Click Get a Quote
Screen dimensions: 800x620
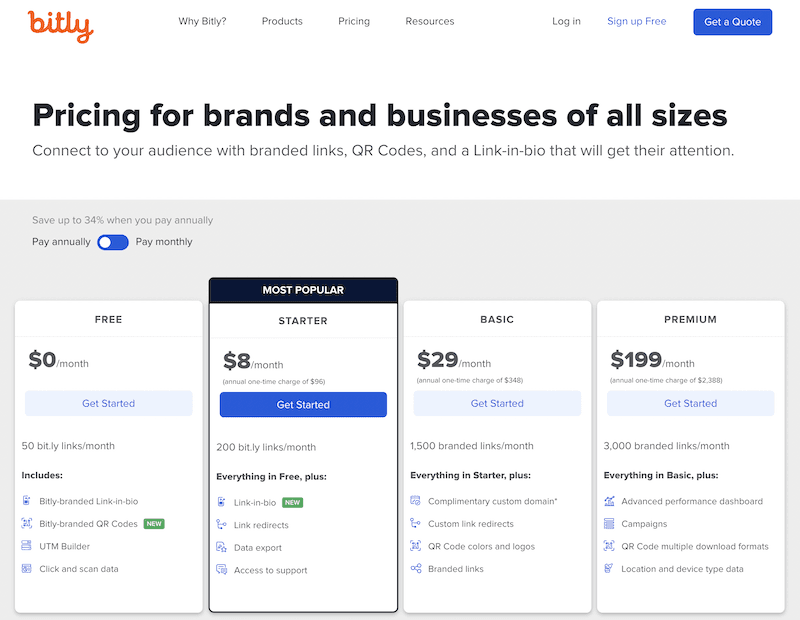coord(733,21)
